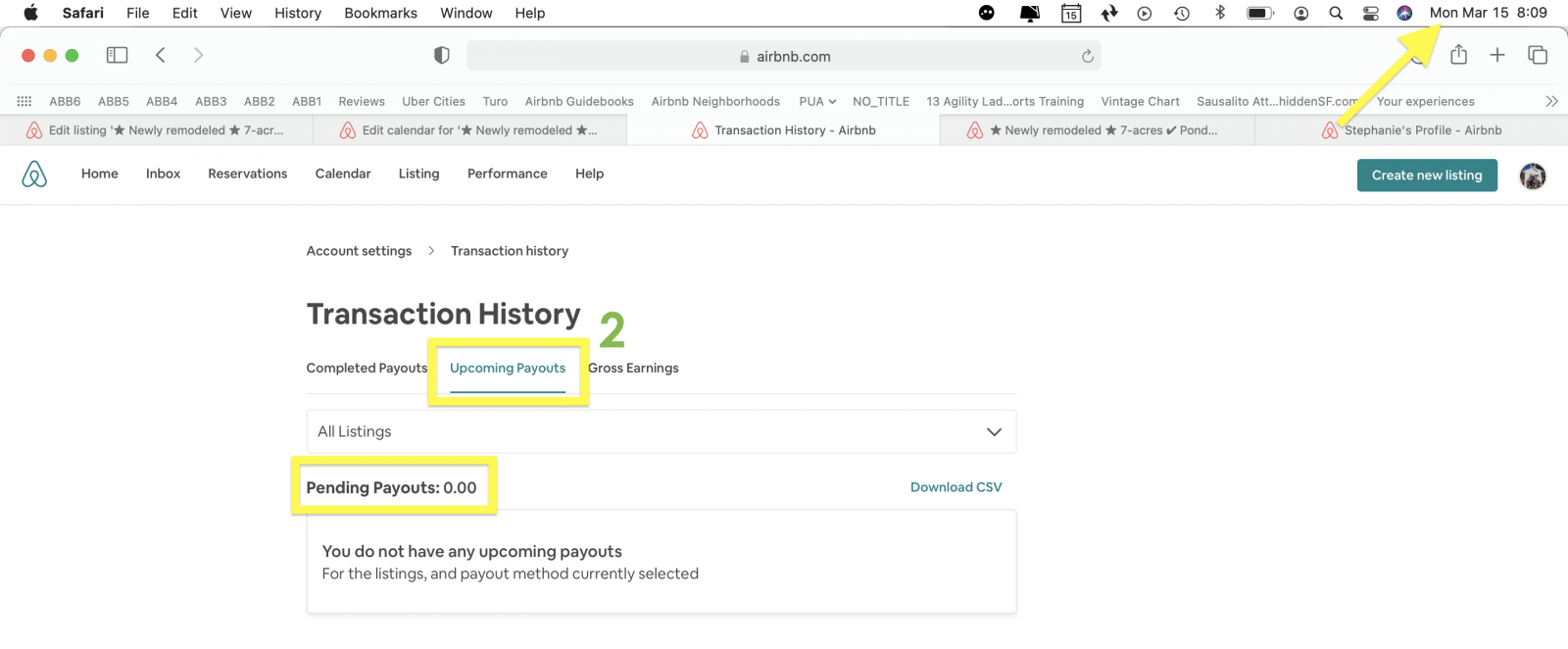Viewport: 1568px width, 649px height.
Task: Switch to Stephanie's Profile tab
Action: pyautogui.click(x=1411, y=130)
